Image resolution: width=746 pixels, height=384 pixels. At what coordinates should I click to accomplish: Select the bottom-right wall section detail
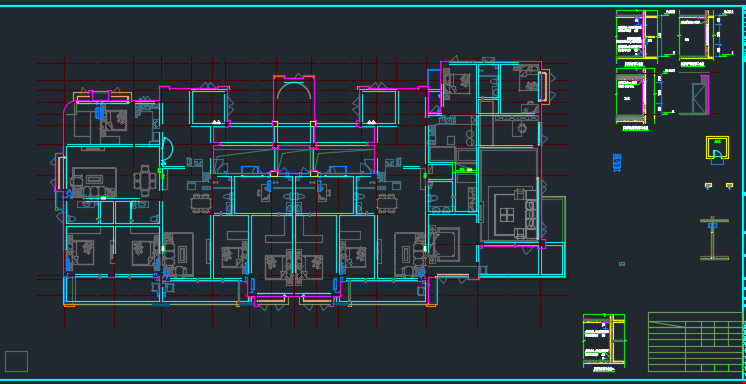(604, 342)
